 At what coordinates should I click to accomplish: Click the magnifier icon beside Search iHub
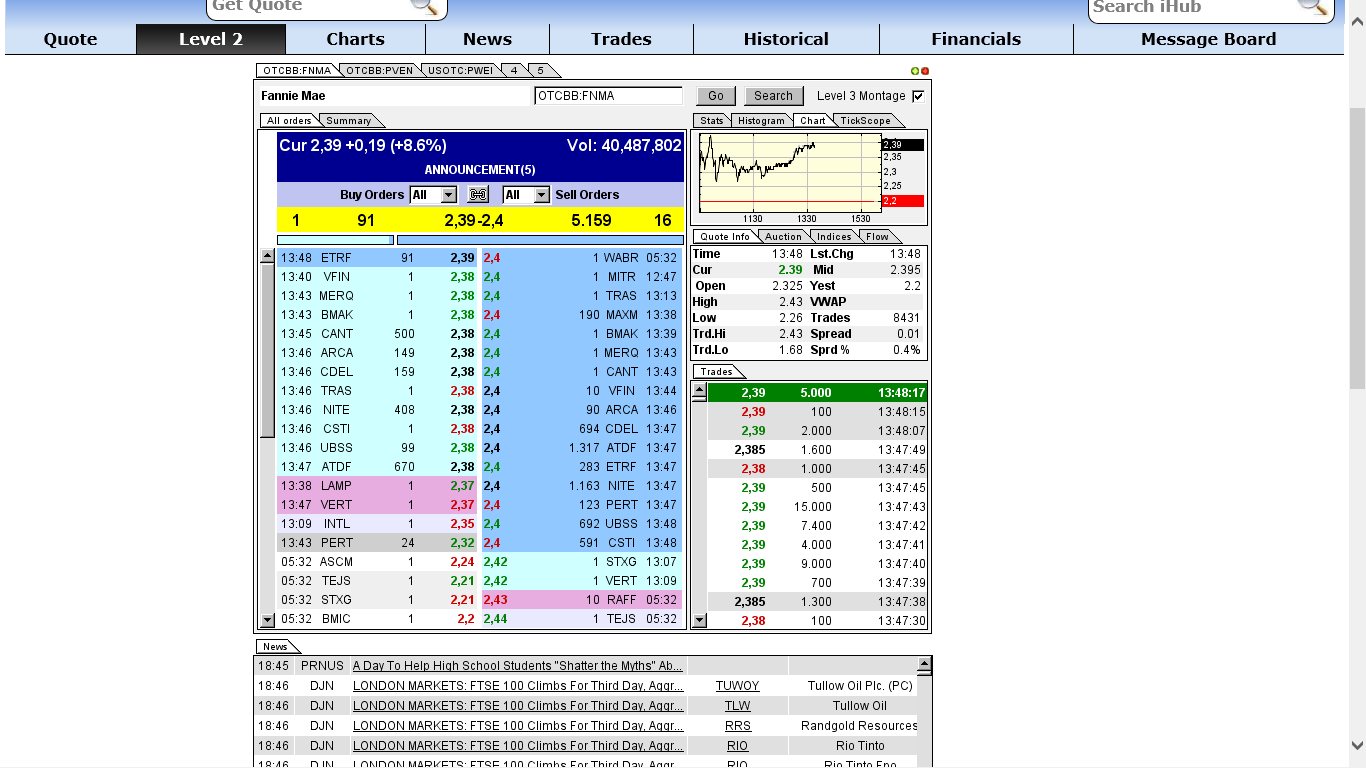click(1313, 6)
